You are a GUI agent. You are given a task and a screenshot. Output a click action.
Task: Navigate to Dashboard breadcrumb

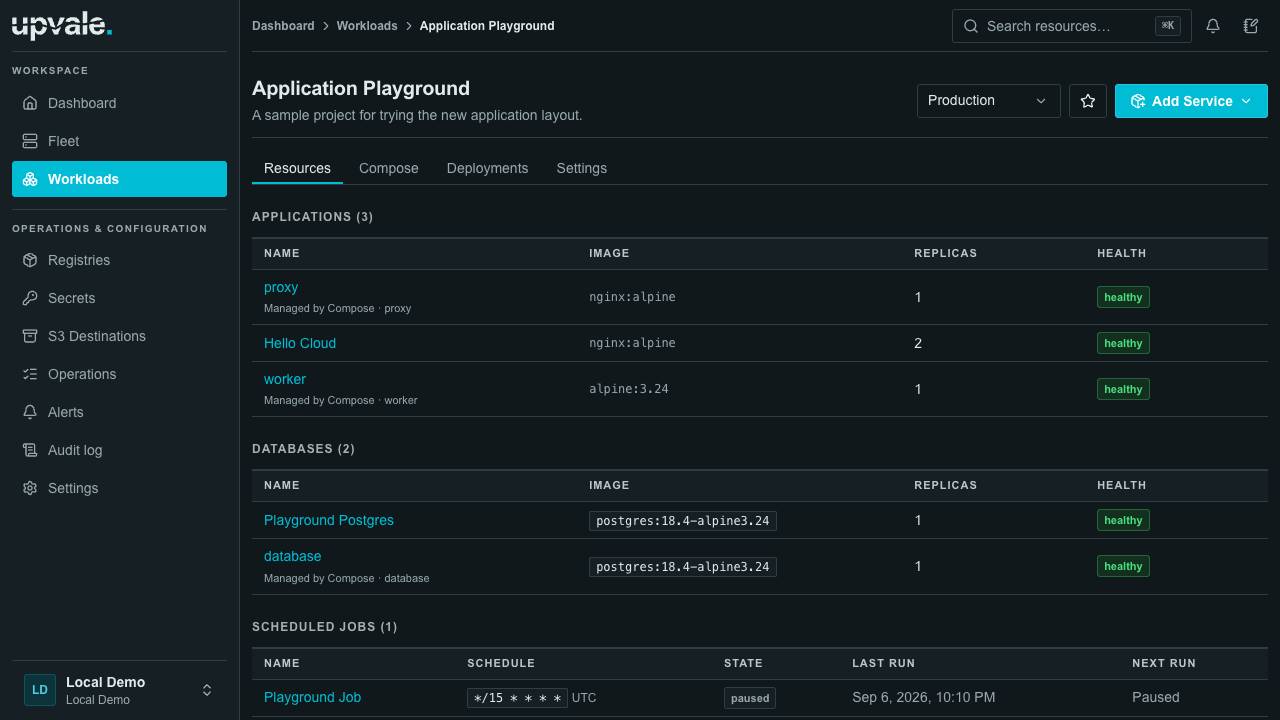[283, 26]
